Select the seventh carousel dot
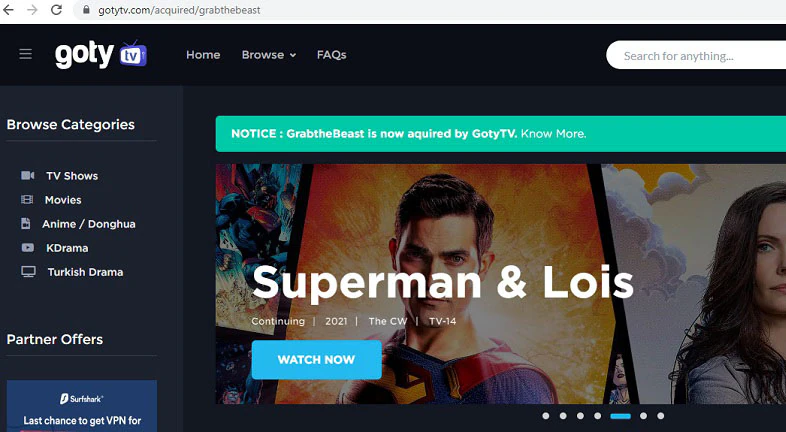 (661, 416)
